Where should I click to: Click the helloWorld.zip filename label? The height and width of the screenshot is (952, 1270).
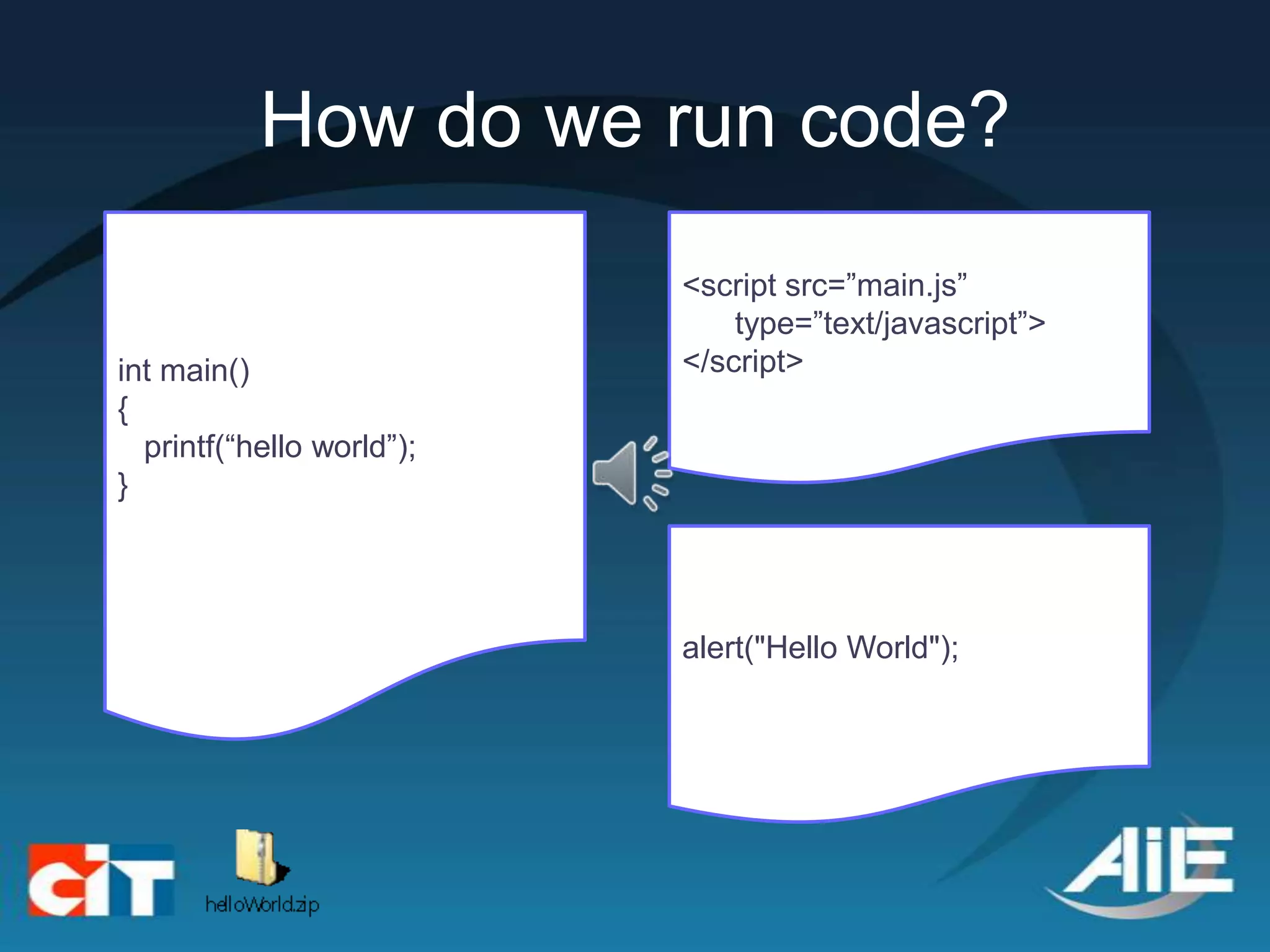coord(262,906)
